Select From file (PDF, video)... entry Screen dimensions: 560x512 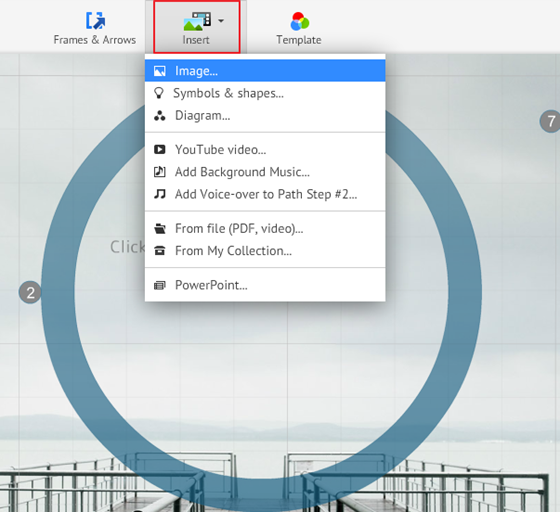(265, 229)
